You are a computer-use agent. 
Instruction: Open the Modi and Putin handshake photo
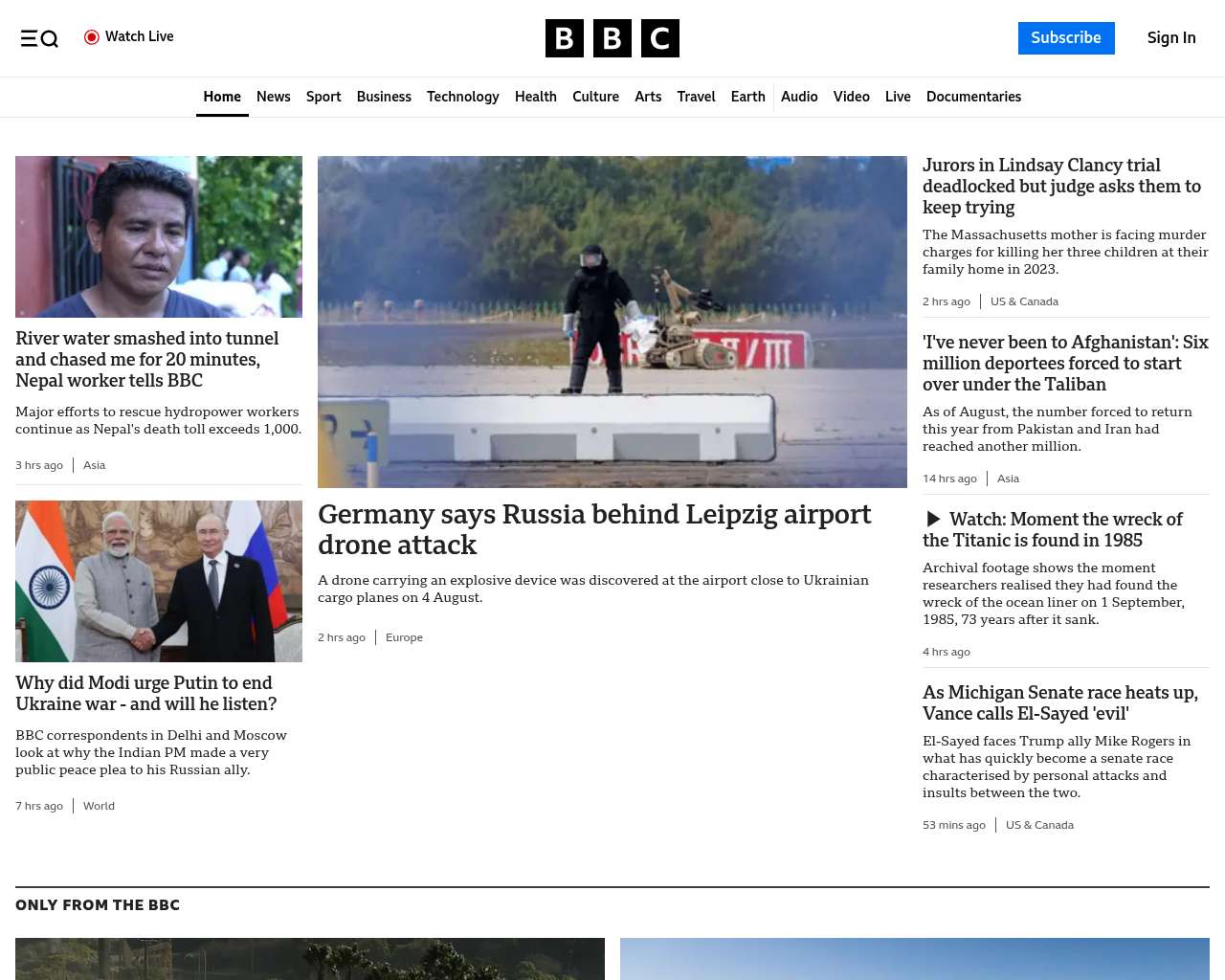coord(159,581)
